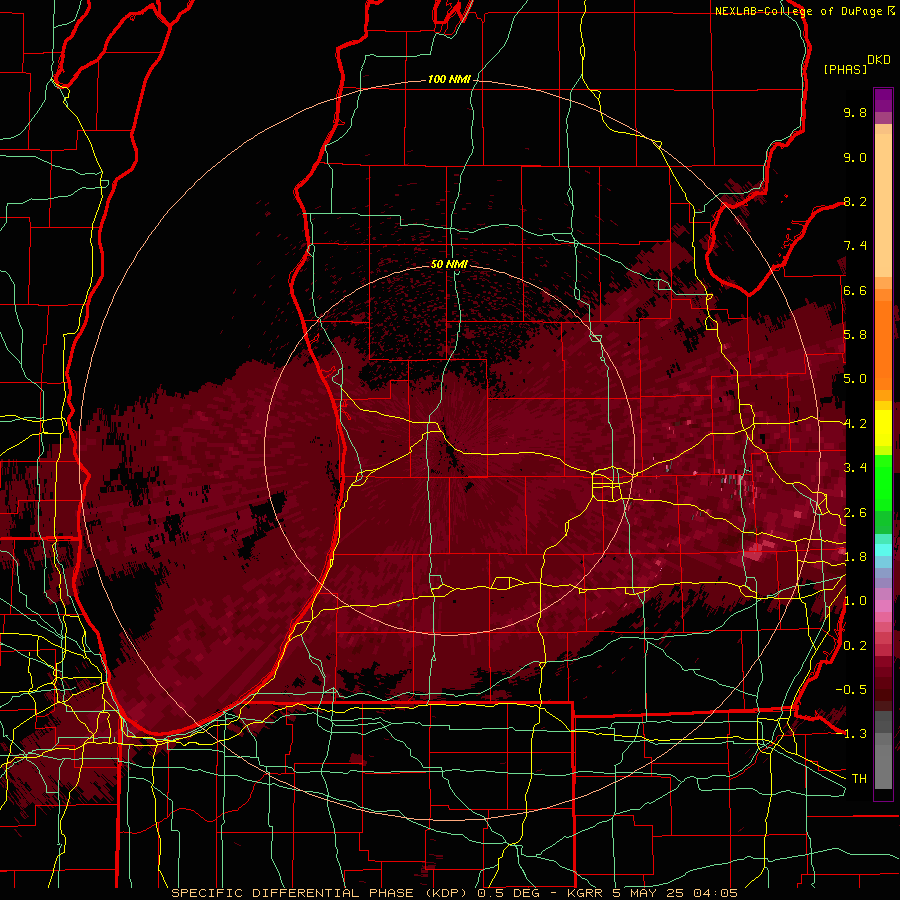The image size is (900, 900).
Task: Click the 3.4 legend value
Action: click(855, 468)
